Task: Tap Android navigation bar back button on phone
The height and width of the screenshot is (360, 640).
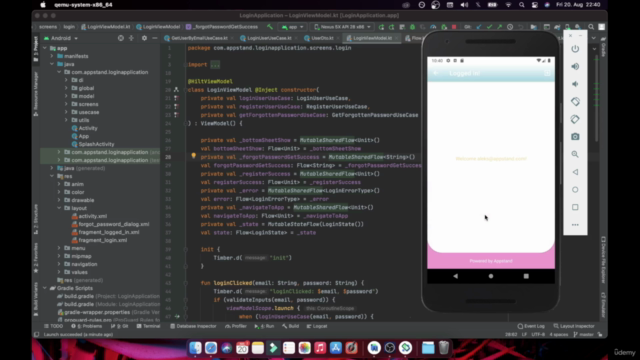Action: tap(456, 276)
